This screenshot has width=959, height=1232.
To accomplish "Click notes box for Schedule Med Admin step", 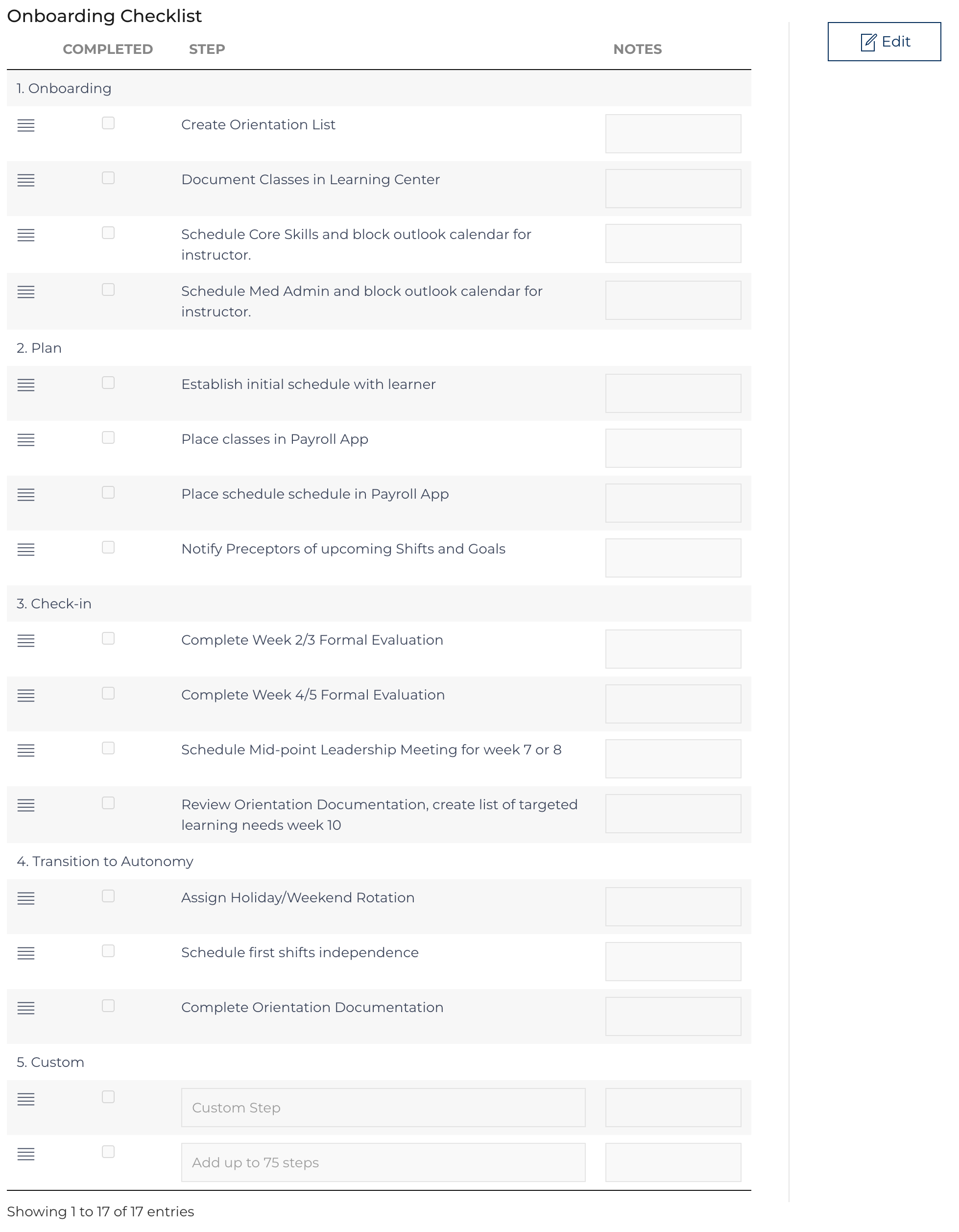I will coord(673,300).
